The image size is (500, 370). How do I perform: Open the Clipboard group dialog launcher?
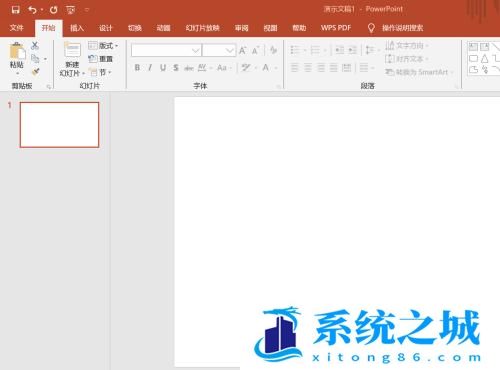pyautogui.click(x=49, y=87)
